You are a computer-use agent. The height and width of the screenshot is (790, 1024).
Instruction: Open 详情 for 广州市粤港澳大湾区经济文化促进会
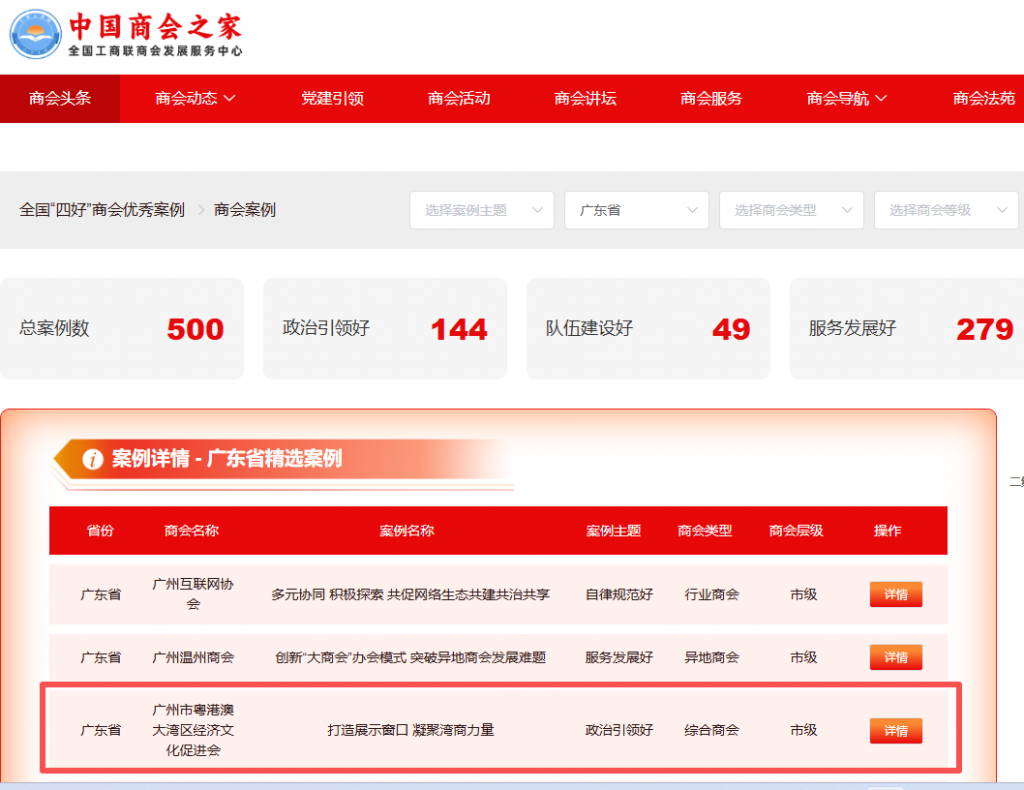(895, 730)
